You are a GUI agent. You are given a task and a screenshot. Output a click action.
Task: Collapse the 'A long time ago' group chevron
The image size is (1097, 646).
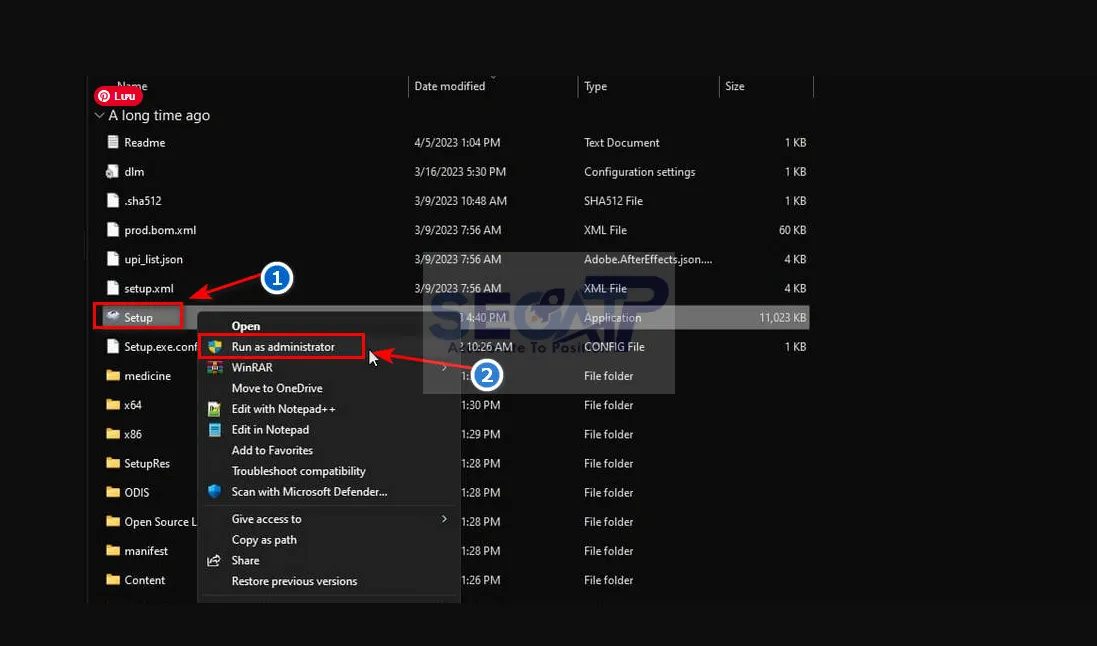tap(99, 115)
